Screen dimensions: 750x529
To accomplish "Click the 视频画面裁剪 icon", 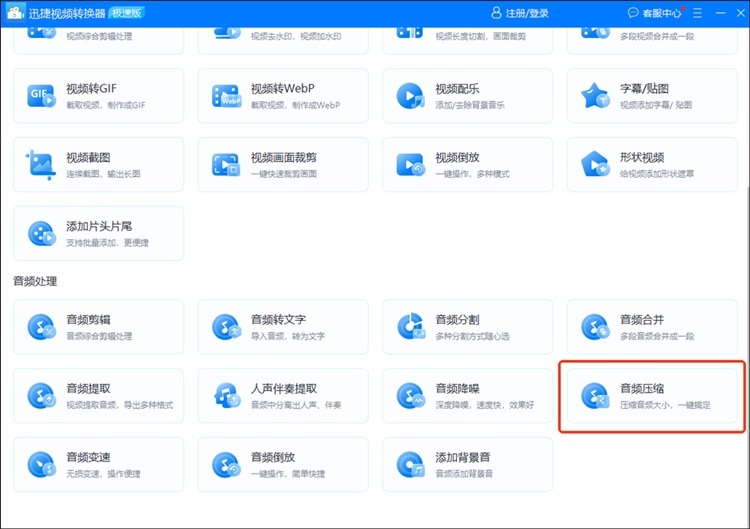I will coord(226,165).
